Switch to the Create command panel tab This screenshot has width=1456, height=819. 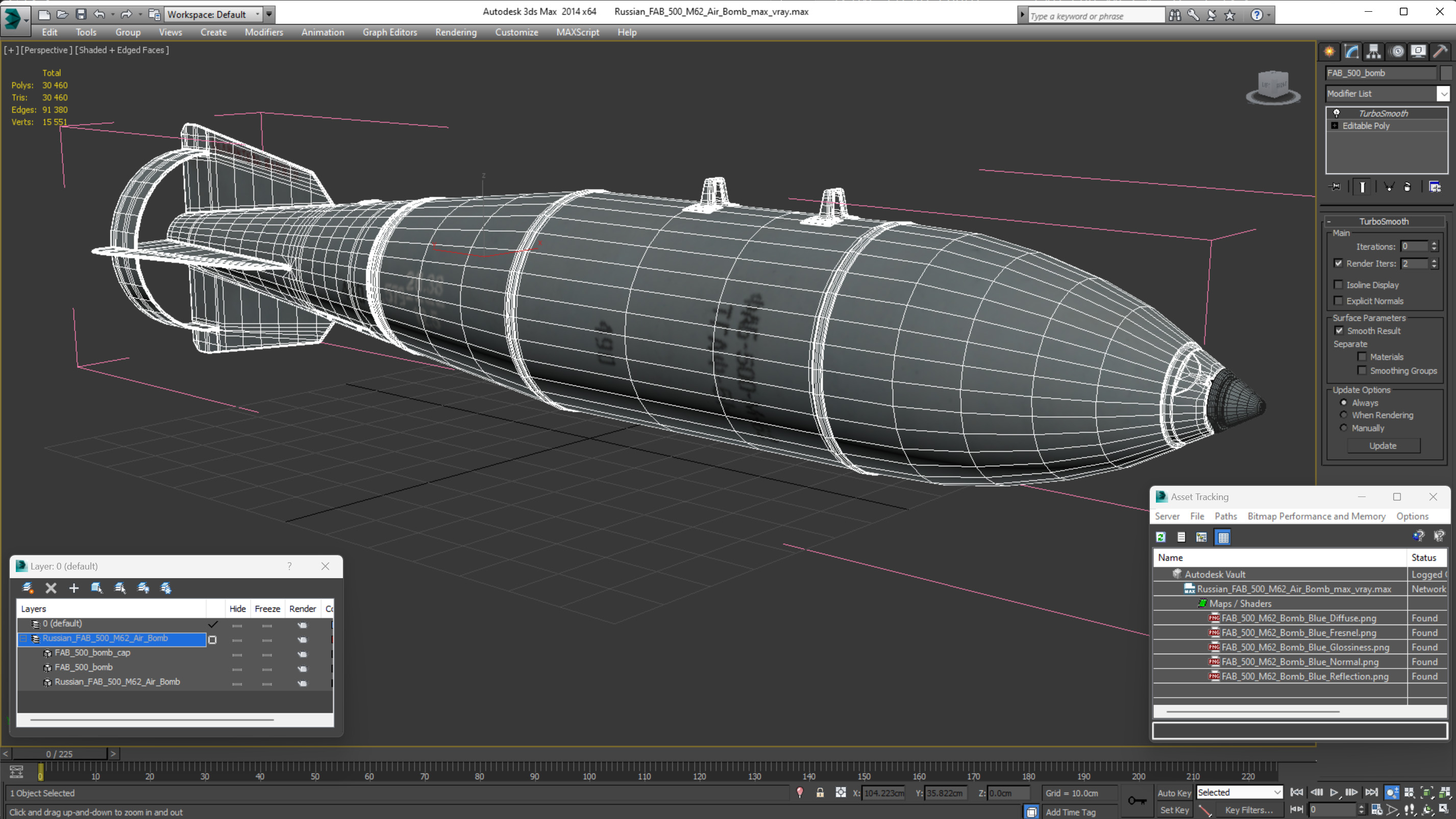click(1329, 52)
